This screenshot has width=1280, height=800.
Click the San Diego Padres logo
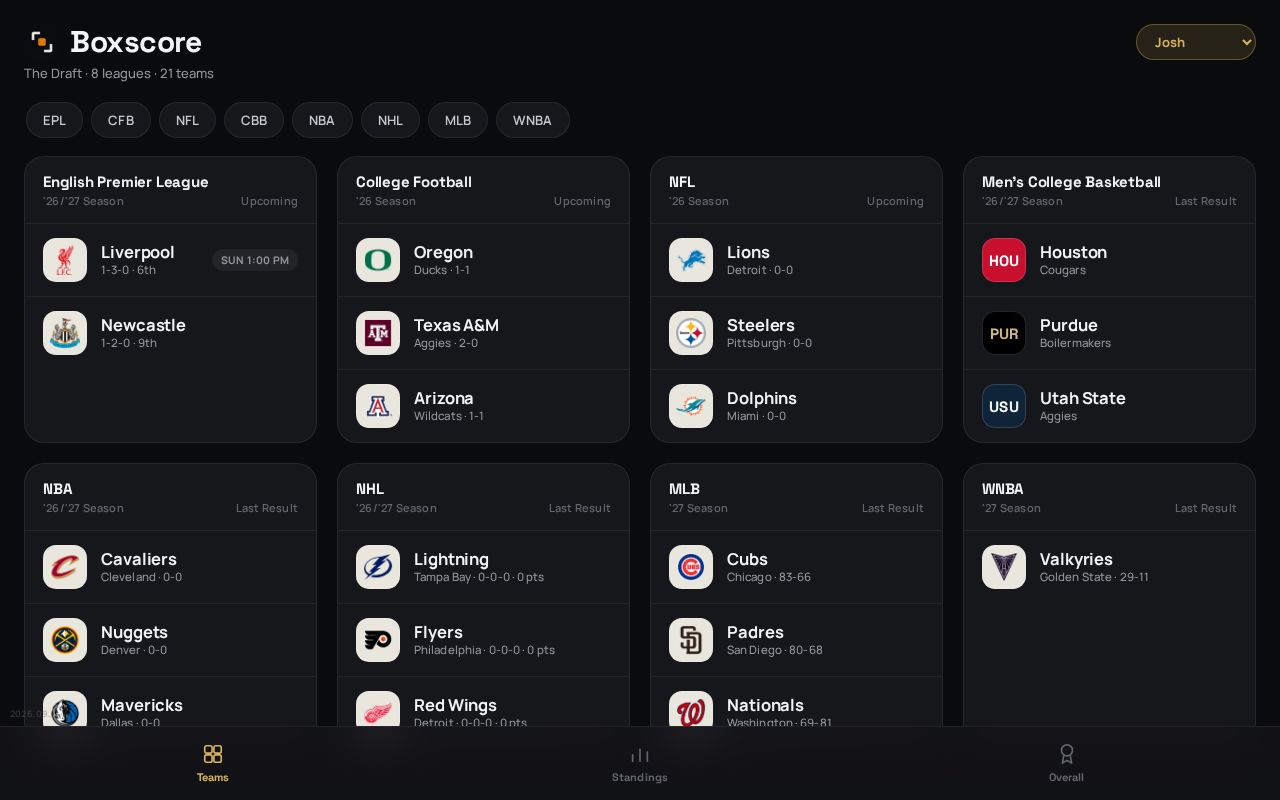[691, 640]
